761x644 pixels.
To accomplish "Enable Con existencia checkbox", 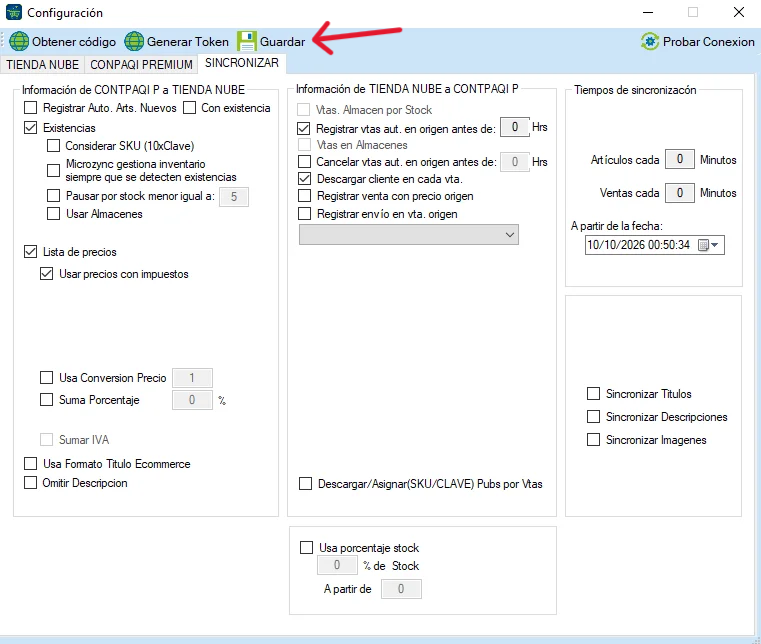I will point(189,107).
